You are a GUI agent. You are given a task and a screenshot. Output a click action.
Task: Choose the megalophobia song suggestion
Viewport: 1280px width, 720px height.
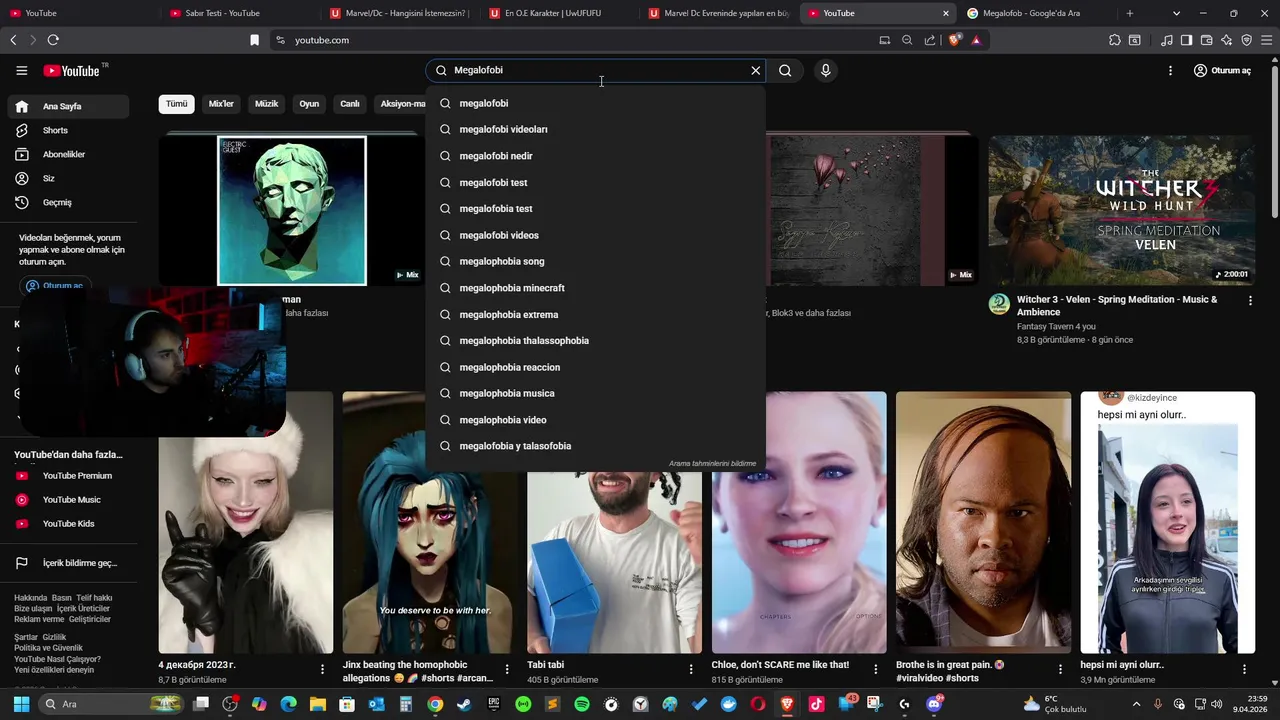pyautogui.click(x=596, y=261)
